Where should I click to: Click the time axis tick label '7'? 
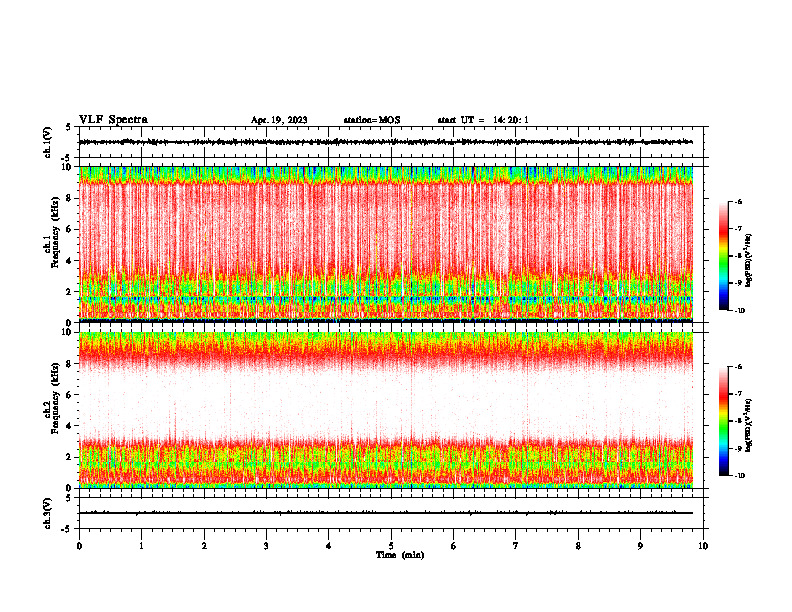(516, 546)
